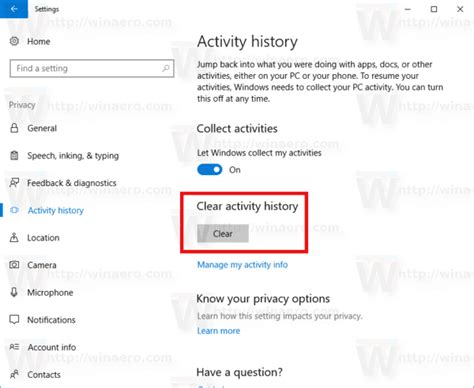Open Manage my activity info link
Image resolution: width=474 pixels, height=388 pixels.
[x=242, y=265]
